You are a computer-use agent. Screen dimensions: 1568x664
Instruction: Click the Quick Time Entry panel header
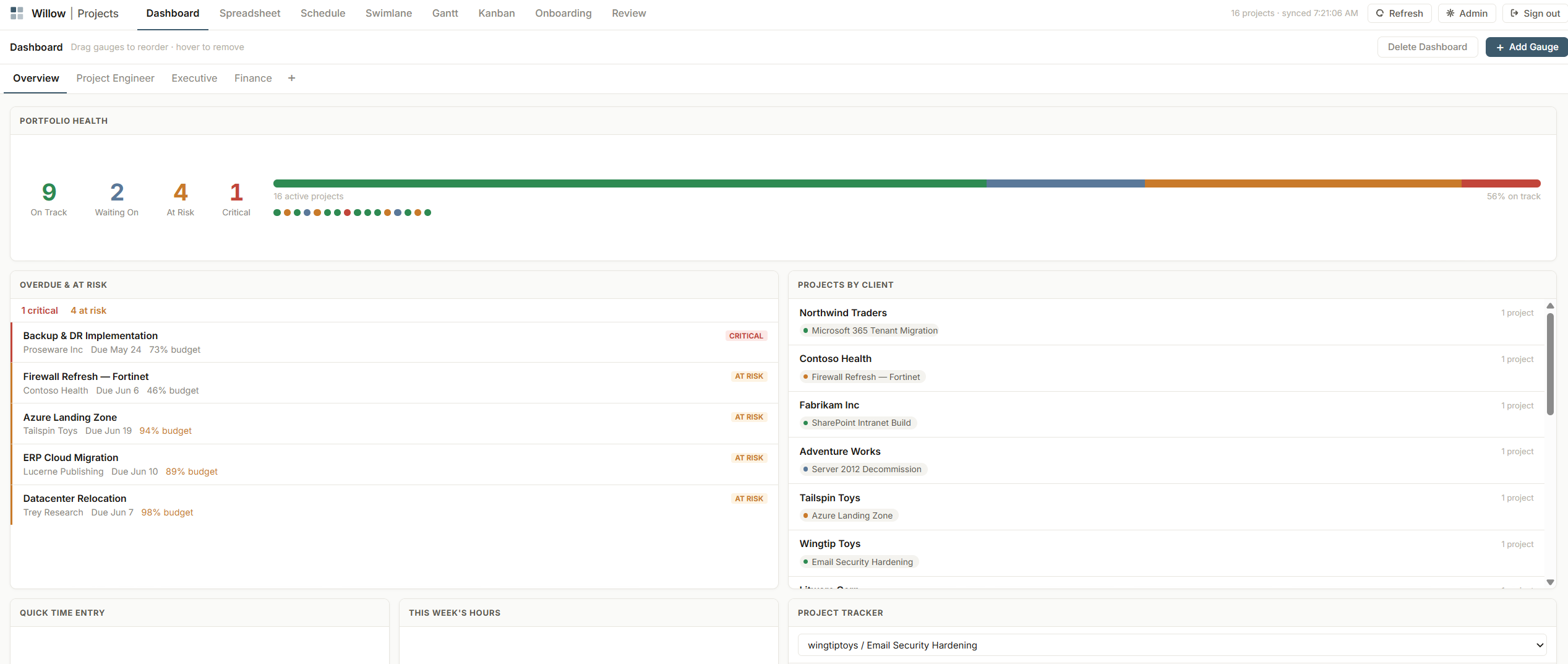tap(200, 613)
